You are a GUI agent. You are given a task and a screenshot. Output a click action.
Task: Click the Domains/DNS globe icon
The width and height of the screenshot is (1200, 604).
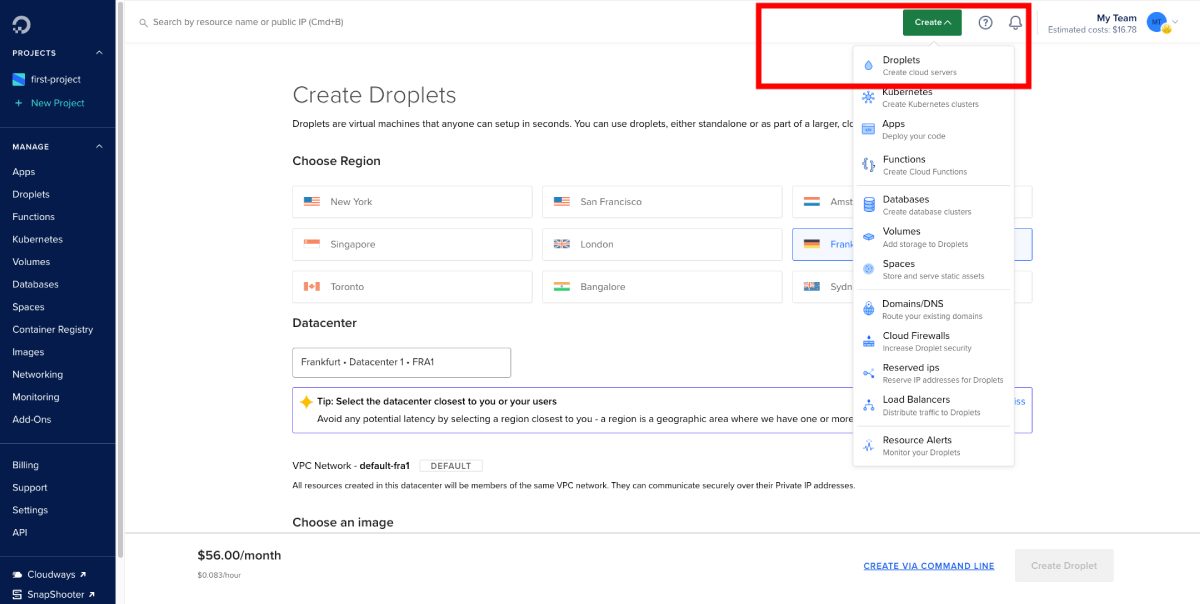tap(868, 309)
